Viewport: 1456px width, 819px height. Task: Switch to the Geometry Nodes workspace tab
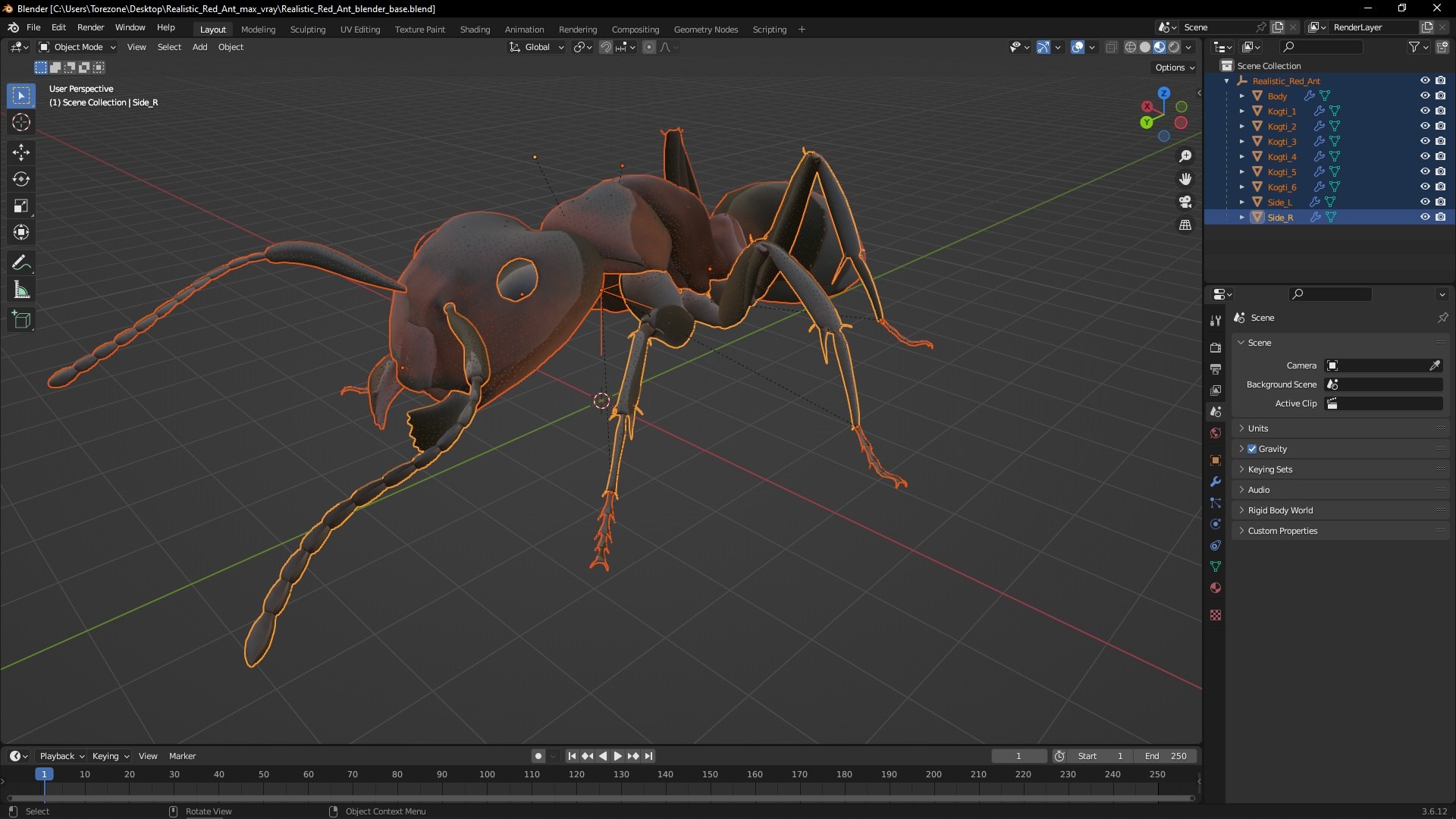705,30
